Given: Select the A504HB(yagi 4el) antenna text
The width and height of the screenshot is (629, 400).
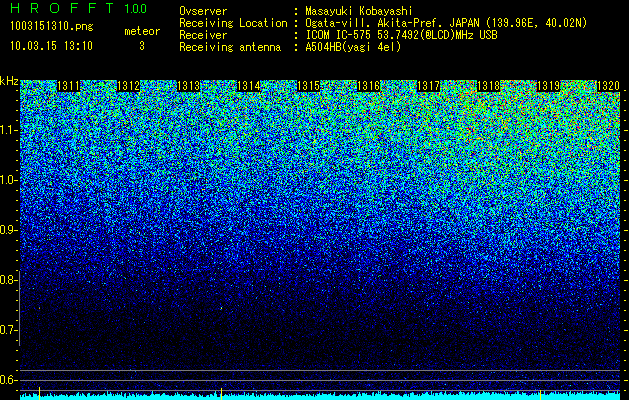Looking at the screenshot, I should 353,47.
